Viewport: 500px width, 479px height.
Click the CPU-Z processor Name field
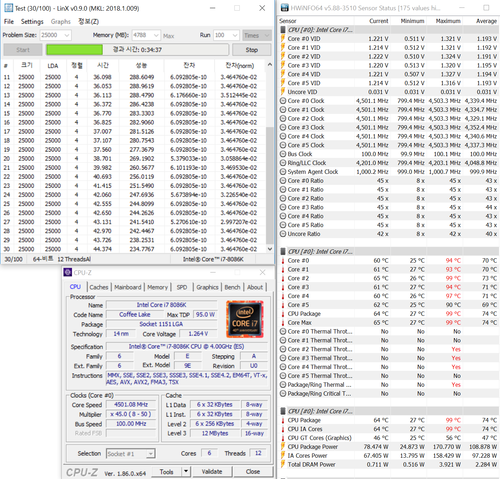point(161,305)
